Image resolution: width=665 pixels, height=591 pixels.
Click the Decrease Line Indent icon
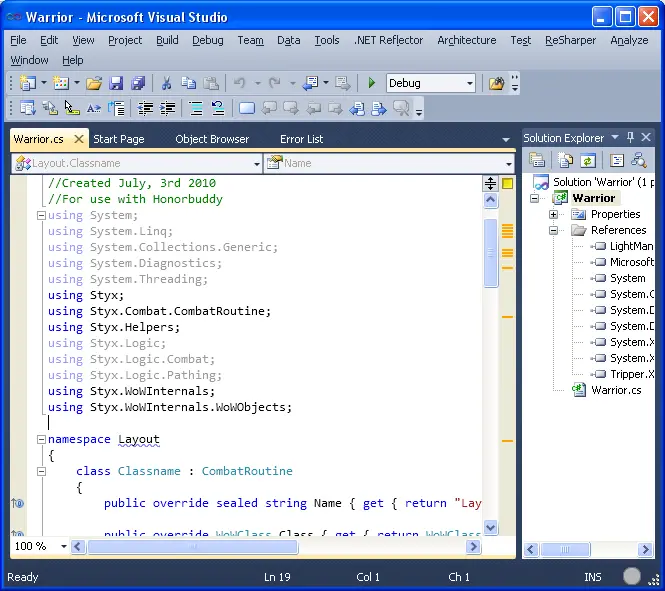145,109
